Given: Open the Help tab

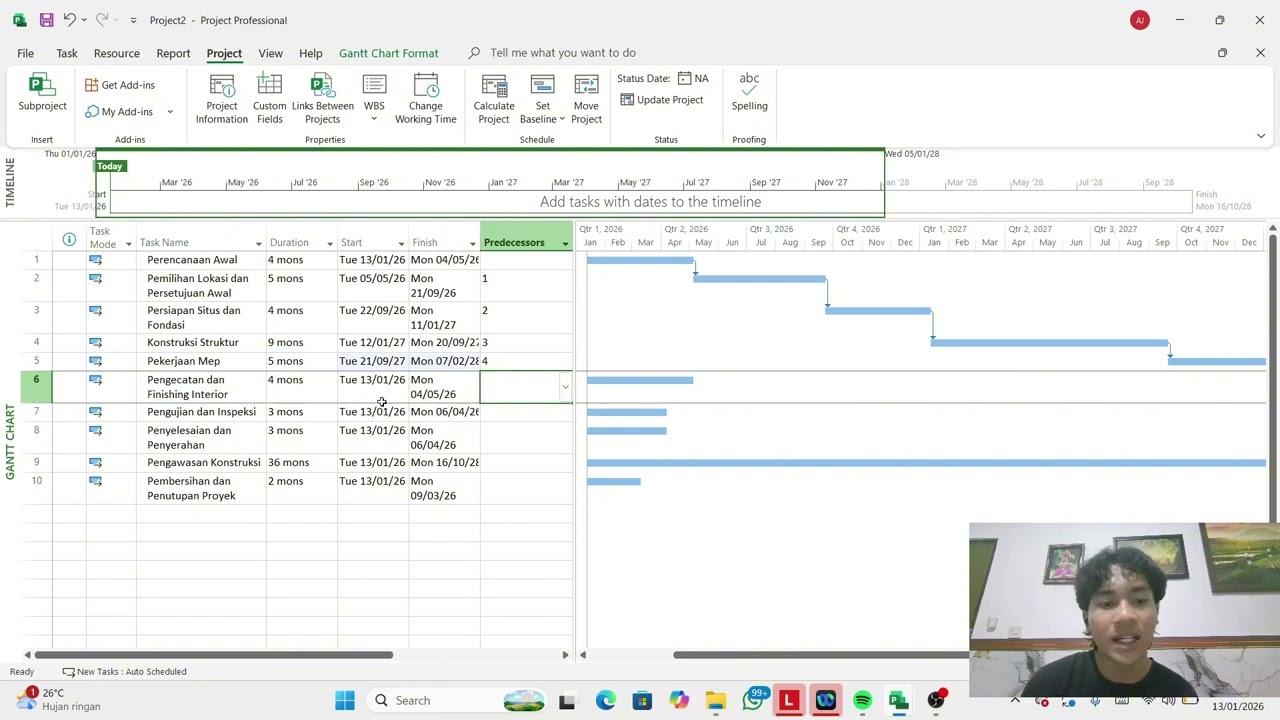Looking at the screenshot, I should coord(310,53).
